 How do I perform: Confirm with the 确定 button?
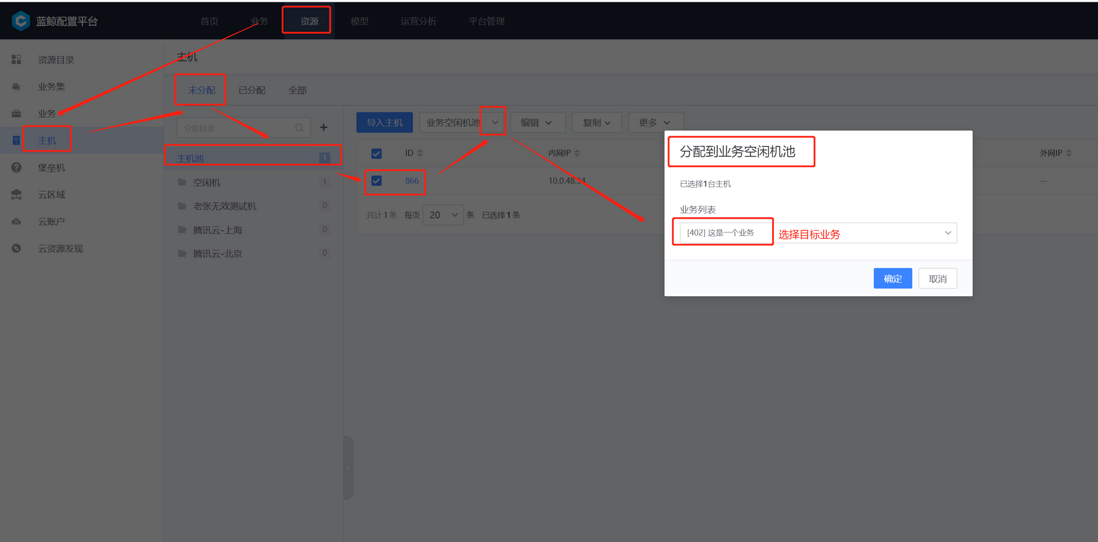[893, 279]
